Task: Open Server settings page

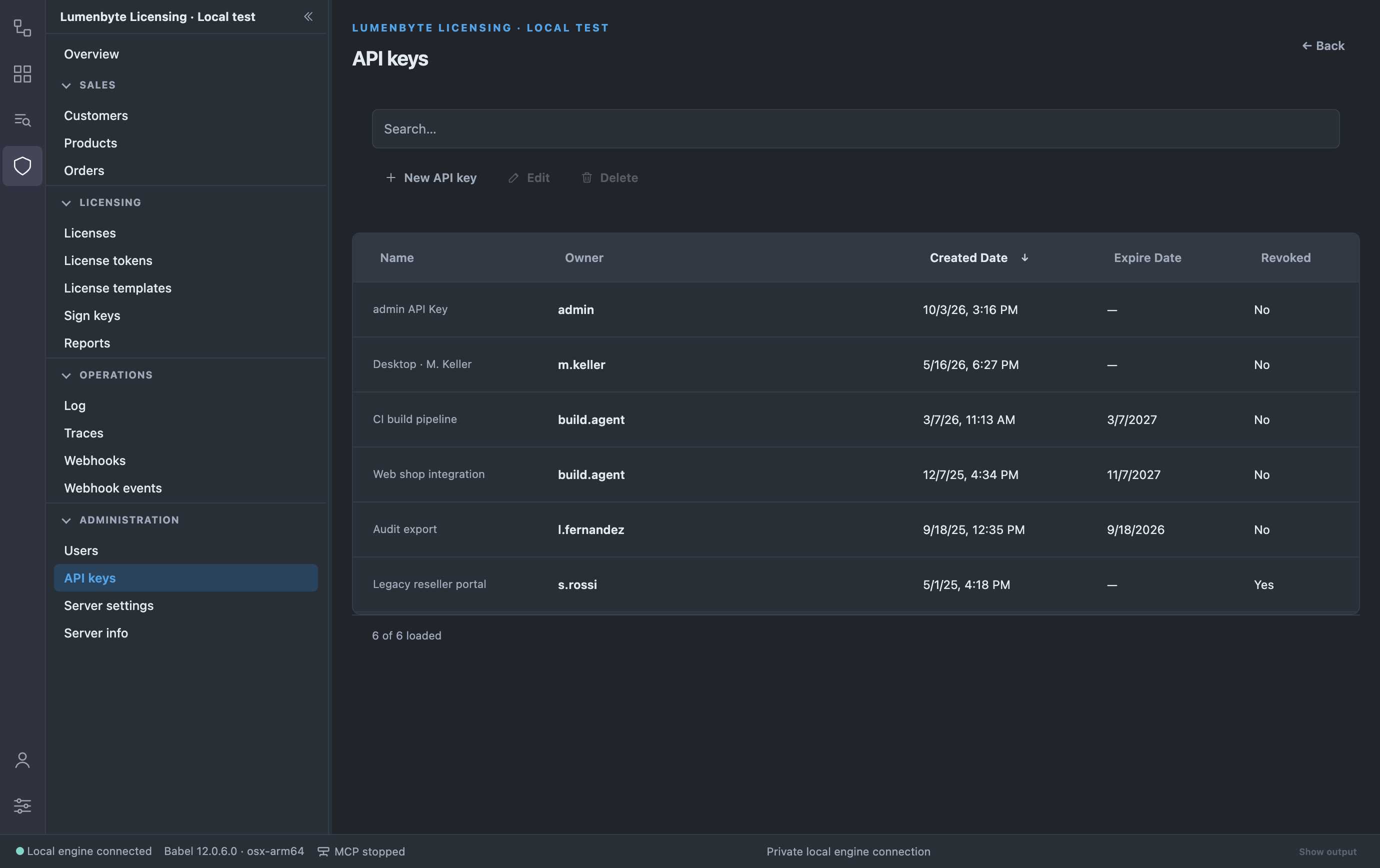Action: (185, 605)
